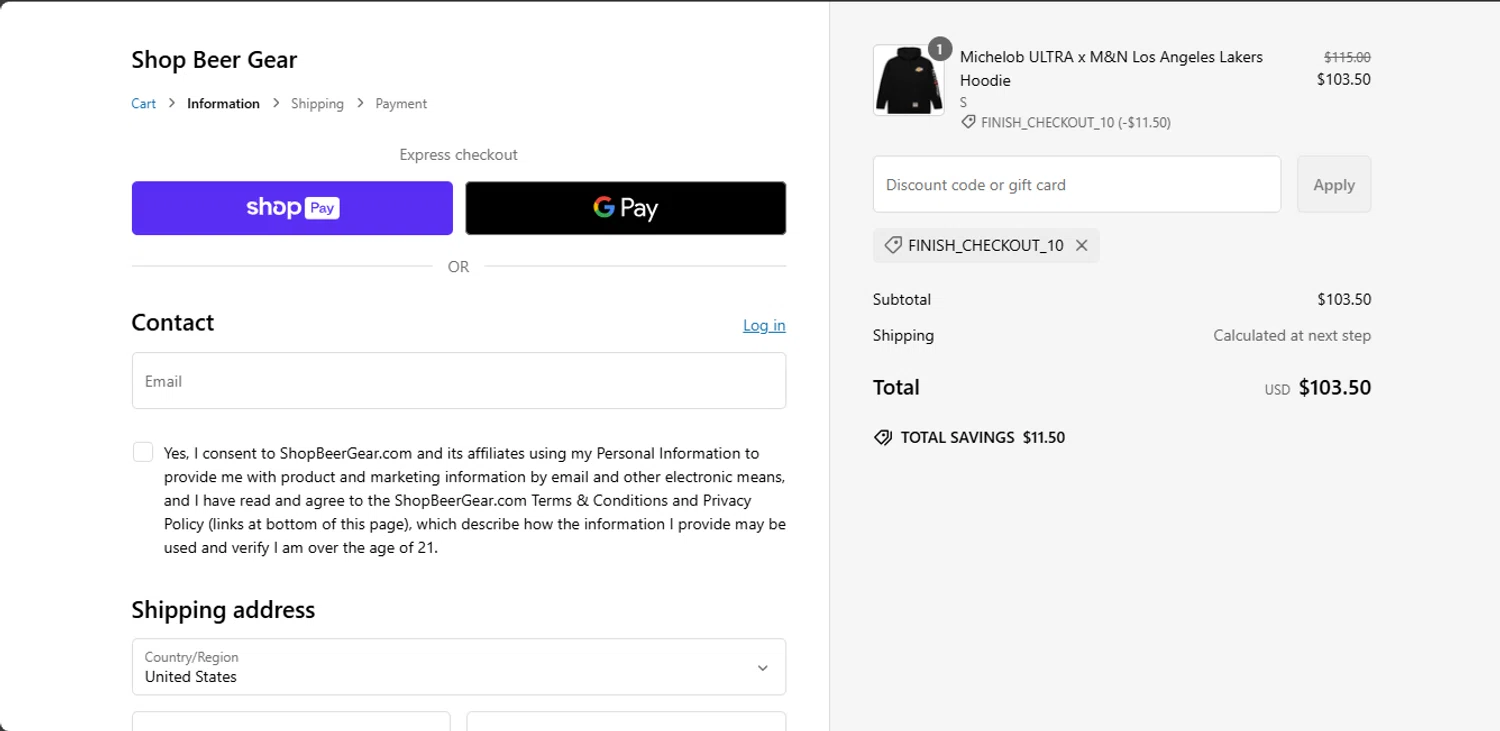
Task: Click the Express checkout label
Action: coord(458,154)
